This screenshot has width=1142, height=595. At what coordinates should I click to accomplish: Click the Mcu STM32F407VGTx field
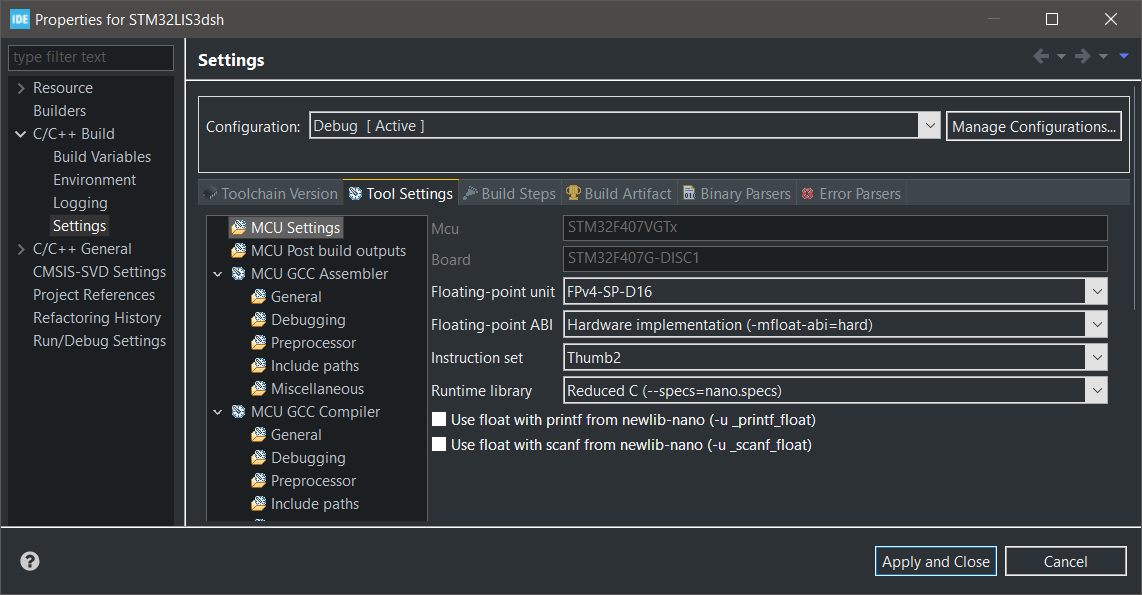[x=835, y=227]
